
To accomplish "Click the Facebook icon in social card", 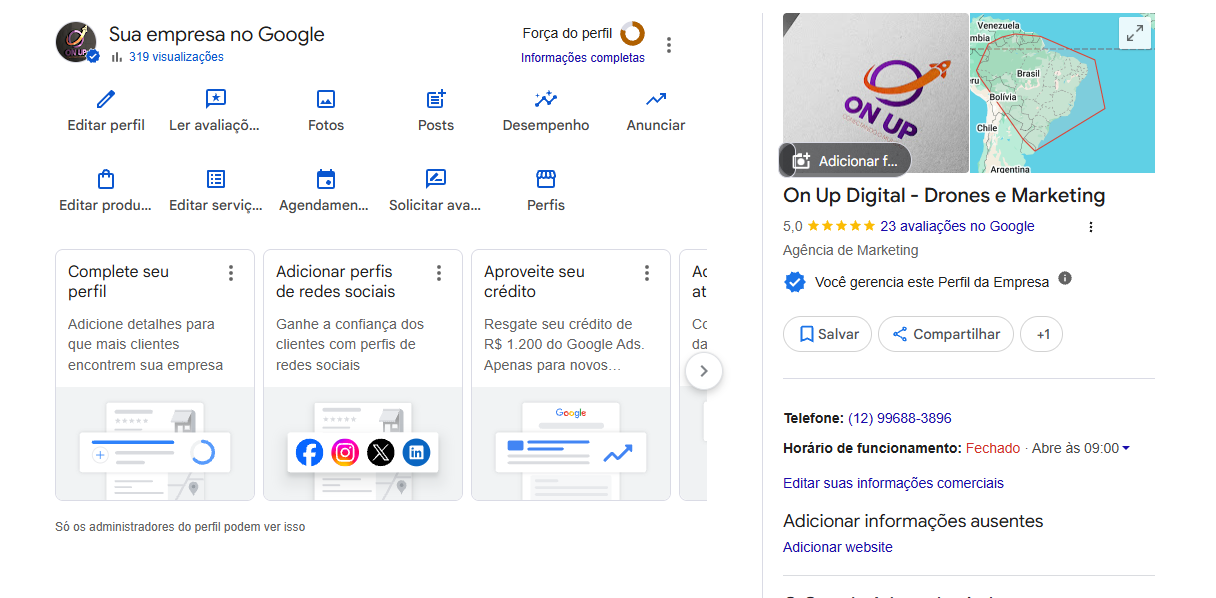I will pos(310,453).
